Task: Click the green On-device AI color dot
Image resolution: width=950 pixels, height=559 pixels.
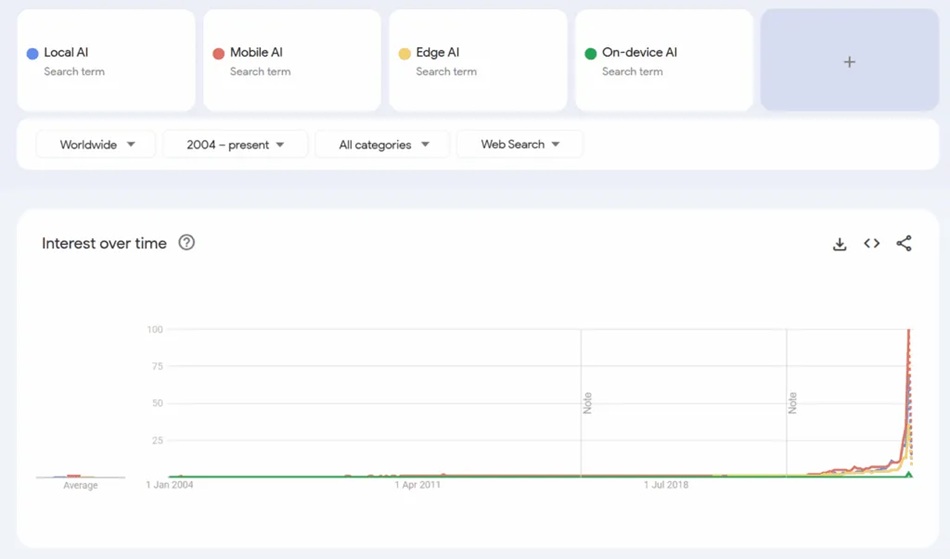Action: [591, 53]
